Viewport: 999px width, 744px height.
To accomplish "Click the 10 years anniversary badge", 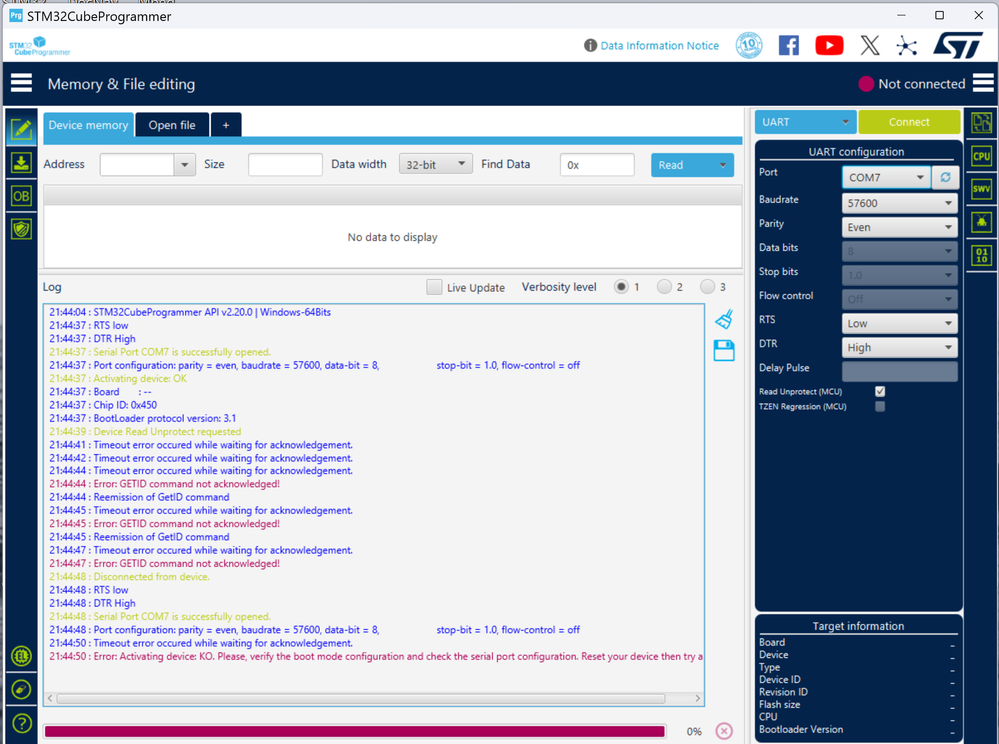I will click(x=749, y=45).
